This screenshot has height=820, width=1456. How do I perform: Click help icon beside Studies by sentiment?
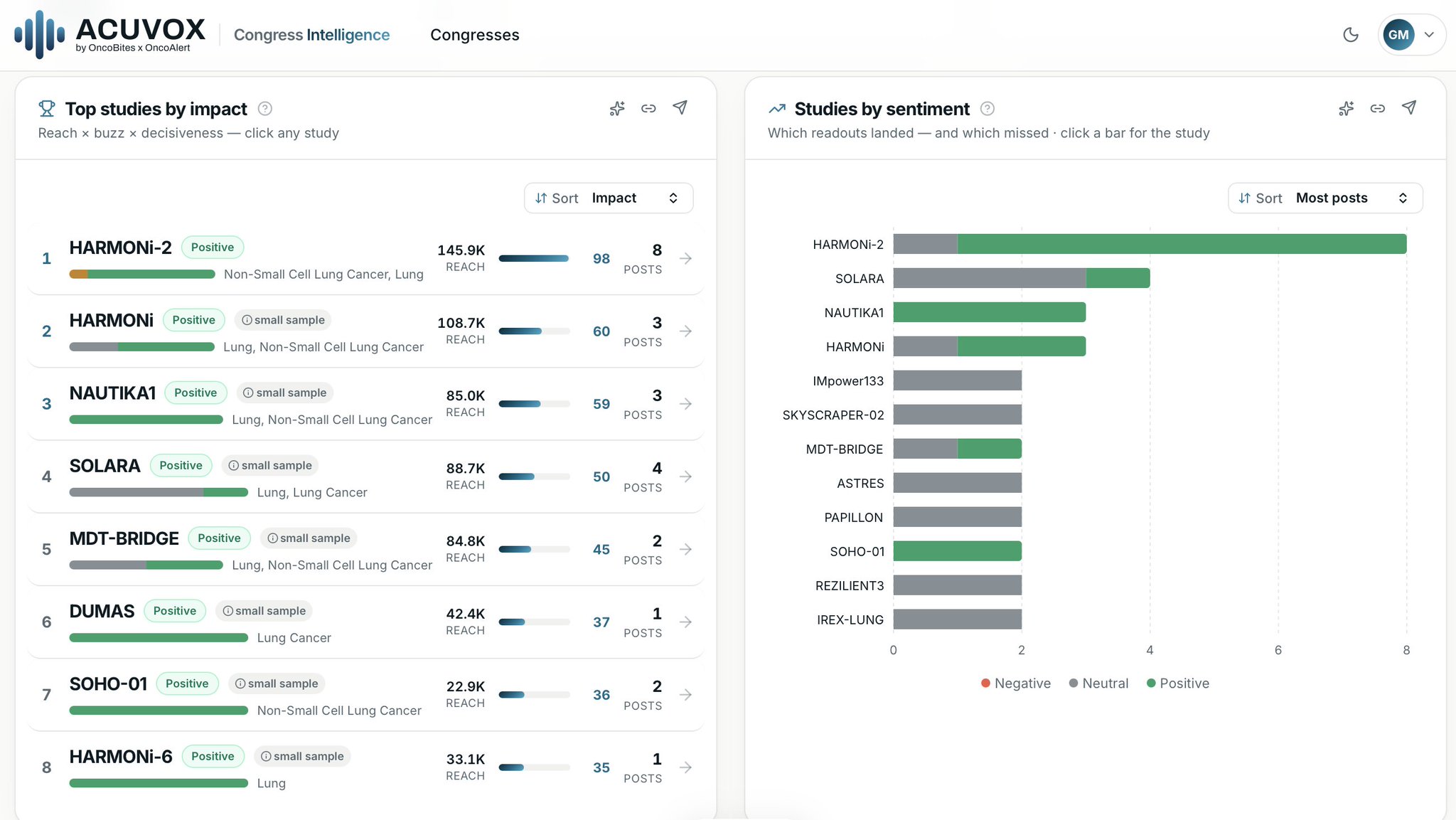point(987,109)
